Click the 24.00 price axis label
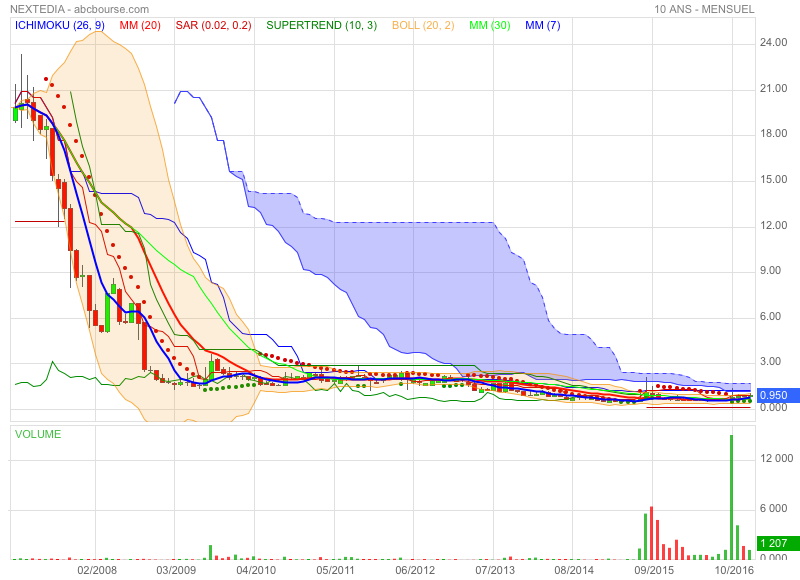This screenshot has width=800, height=580. 773,42
